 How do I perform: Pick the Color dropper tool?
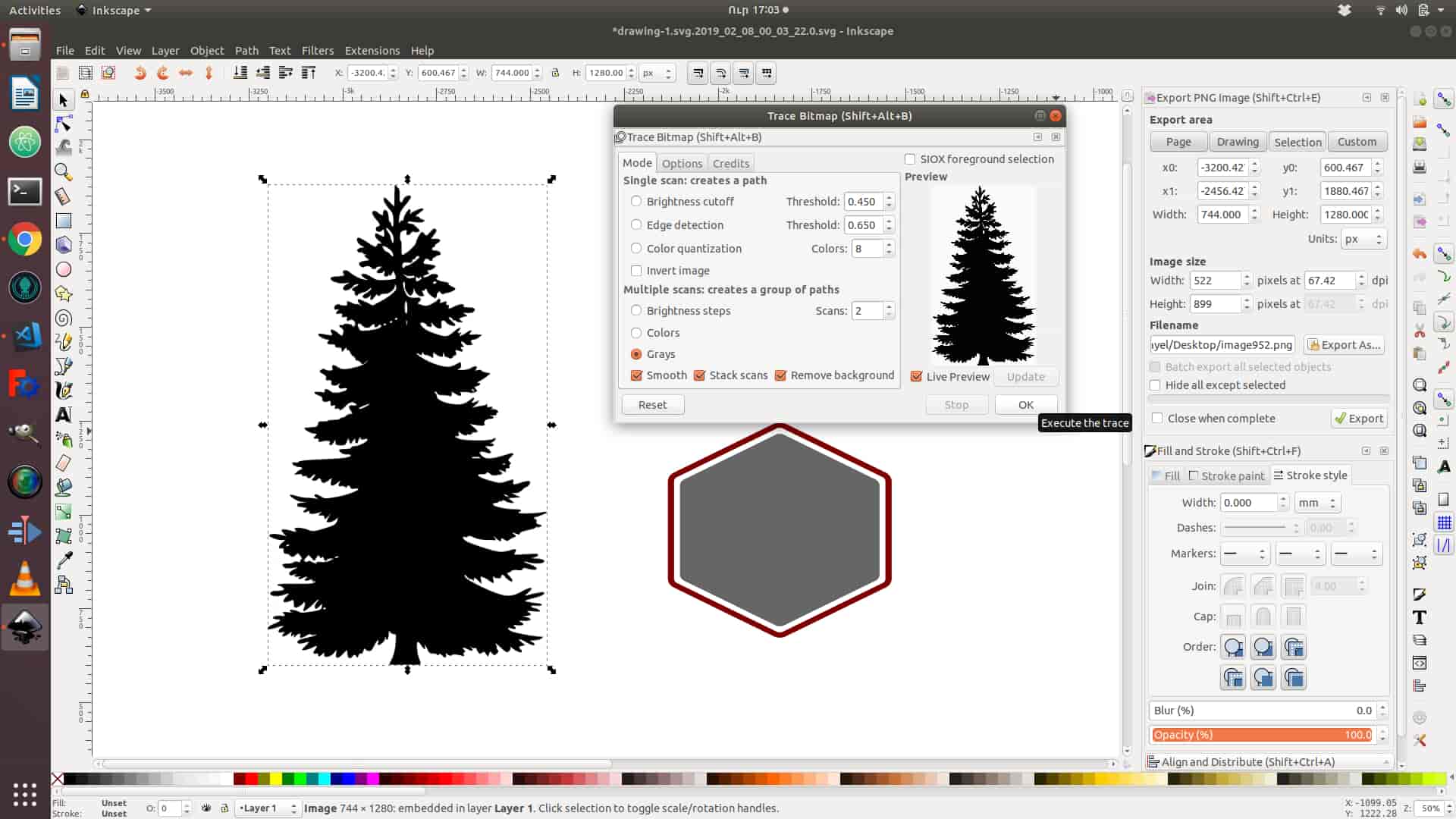pyautogui.click(x=64, y=560)
